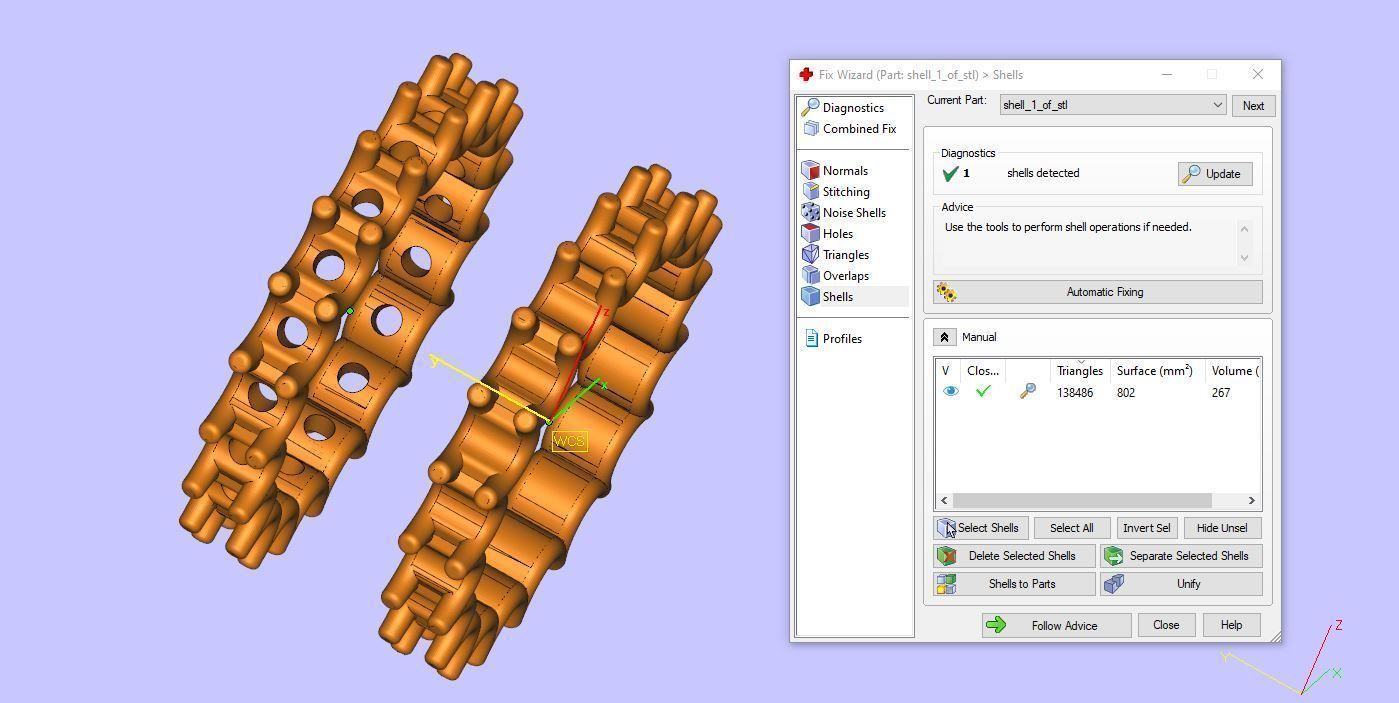The width and height of the screenshot is (1399, 703).
Task: Click Shells to Parts button
Action: click(x=1014, y=584)
